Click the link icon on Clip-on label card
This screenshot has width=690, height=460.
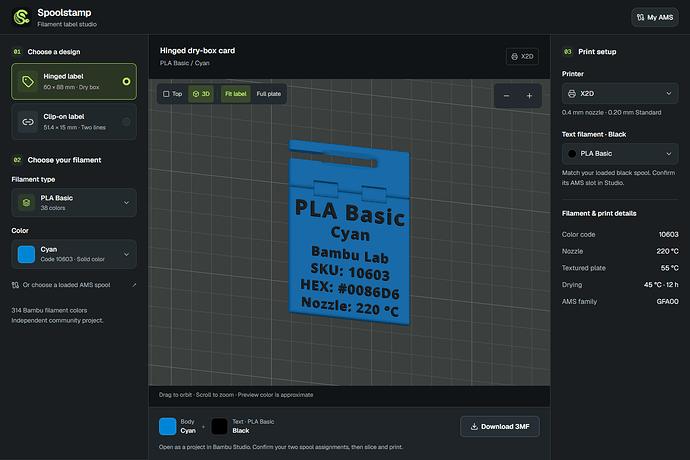tap(28, 122)
